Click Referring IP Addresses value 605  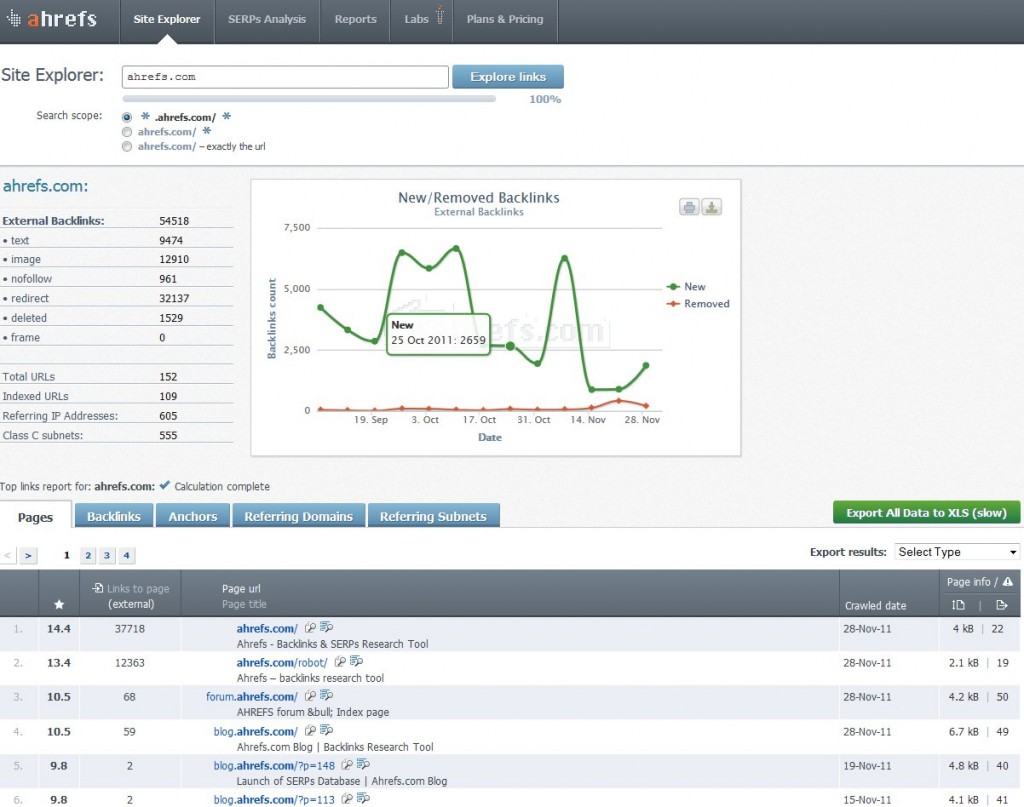(x=168, y=415)
